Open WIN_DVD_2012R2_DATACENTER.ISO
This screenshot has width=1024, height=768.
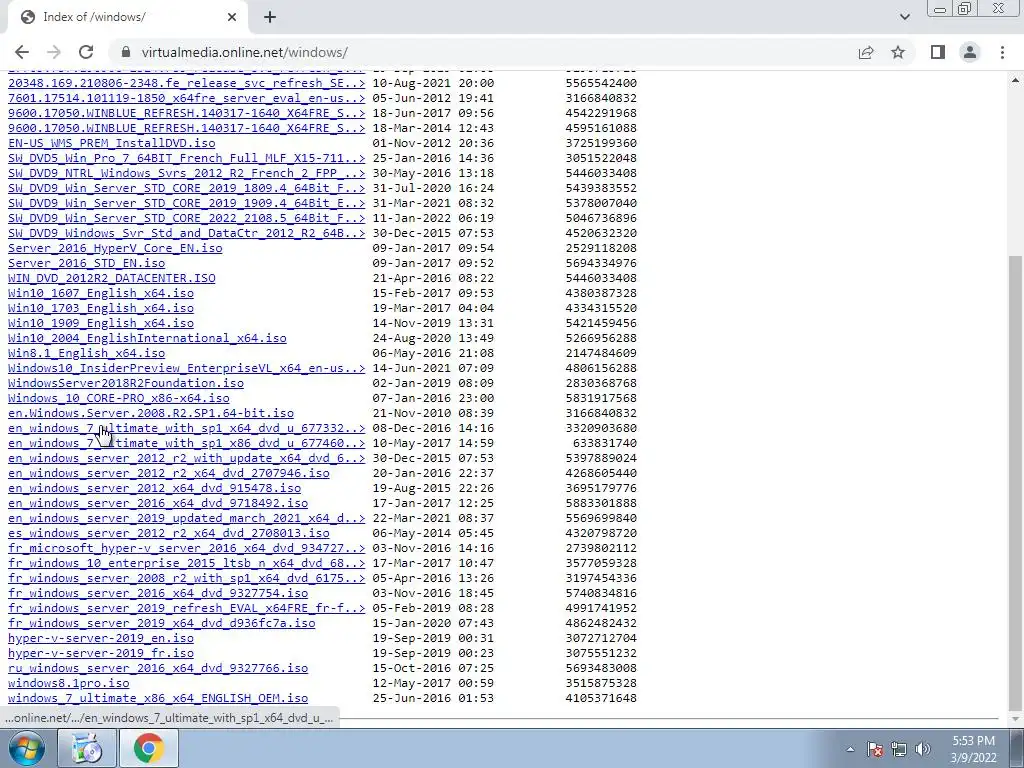click(112, 278)
